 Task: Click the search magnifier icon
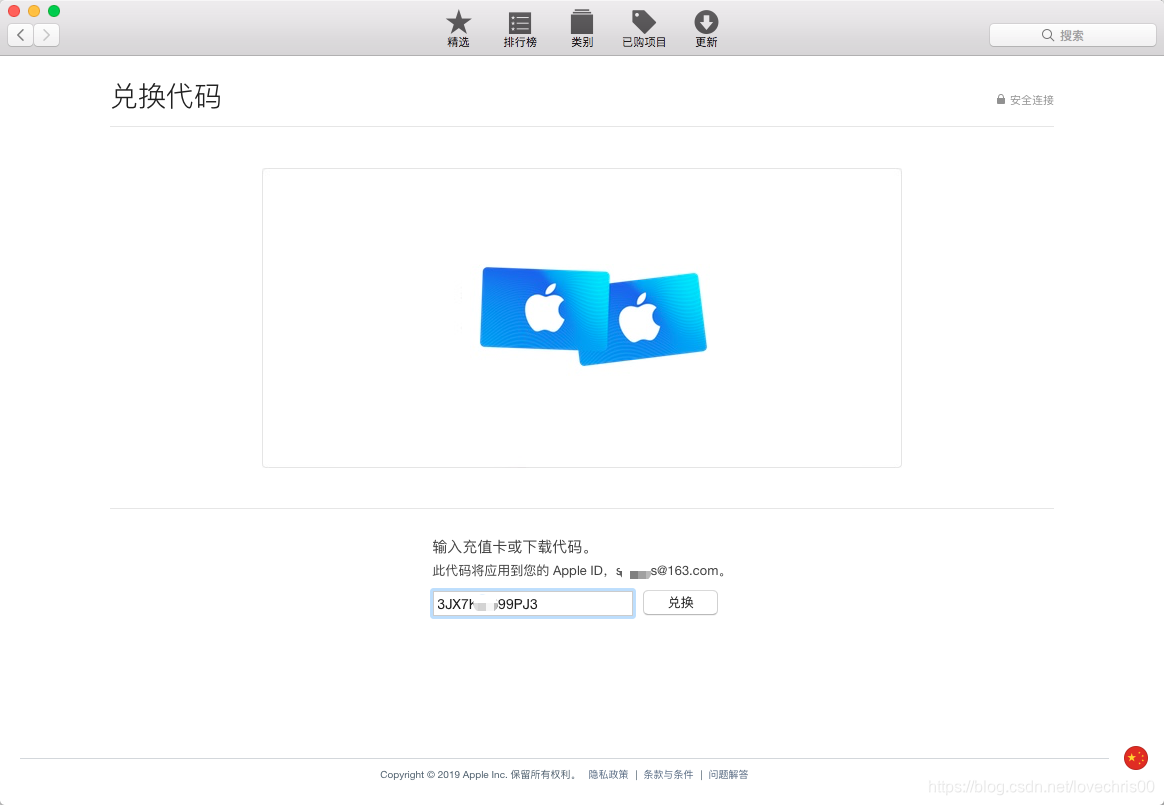pos(1046,35)
